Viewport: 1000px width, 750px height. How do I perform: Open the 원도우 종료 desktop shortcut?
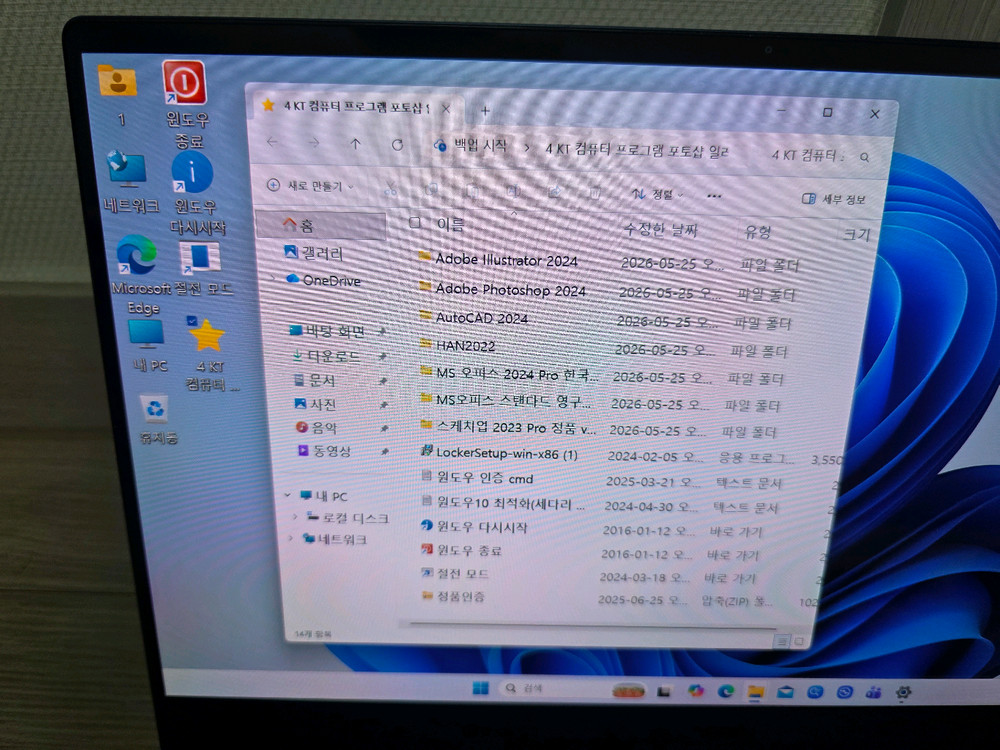(184, 104)
